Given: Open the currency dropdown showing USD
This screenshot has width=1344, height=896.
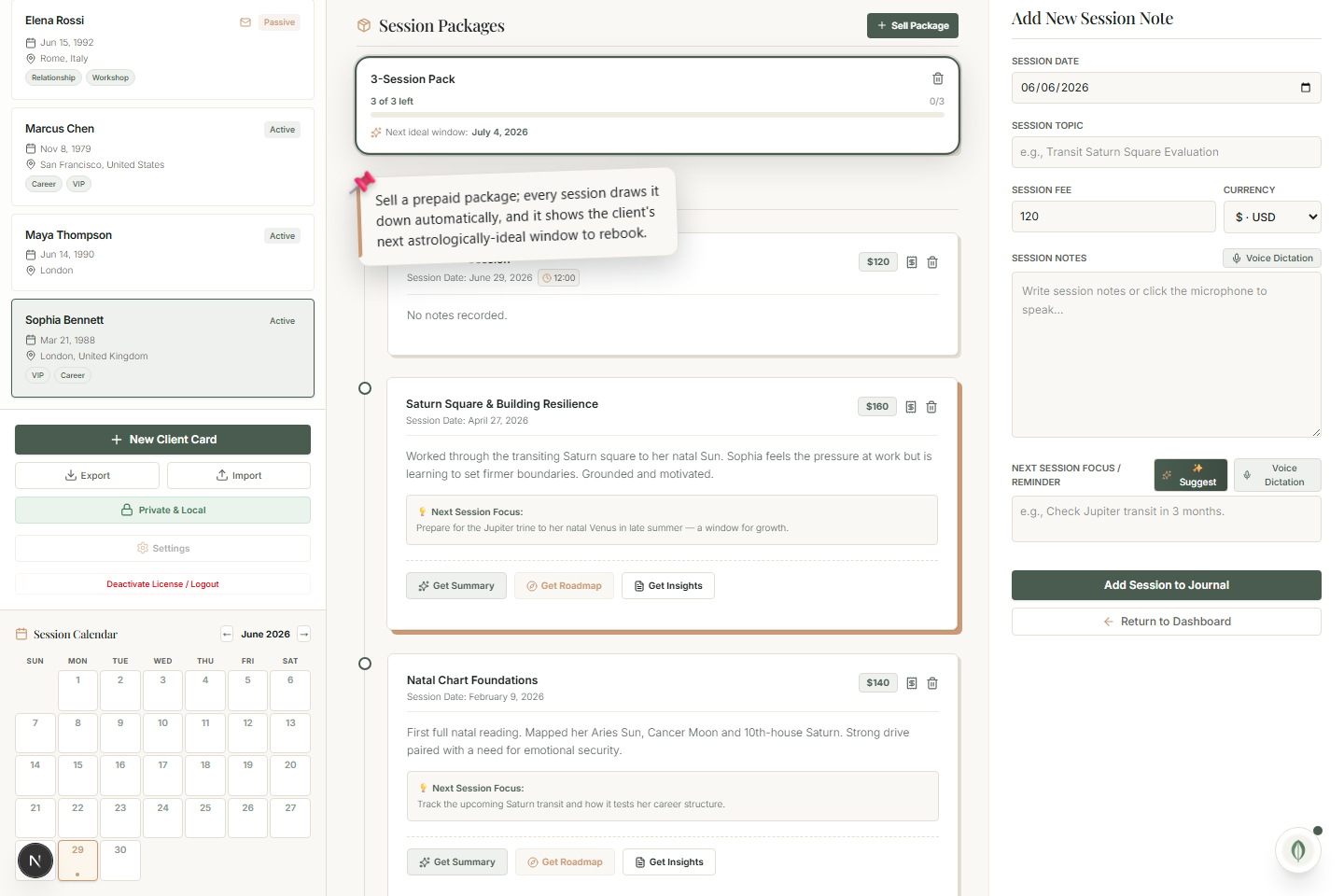Looking at the screenshot, I should point(1272,217).
